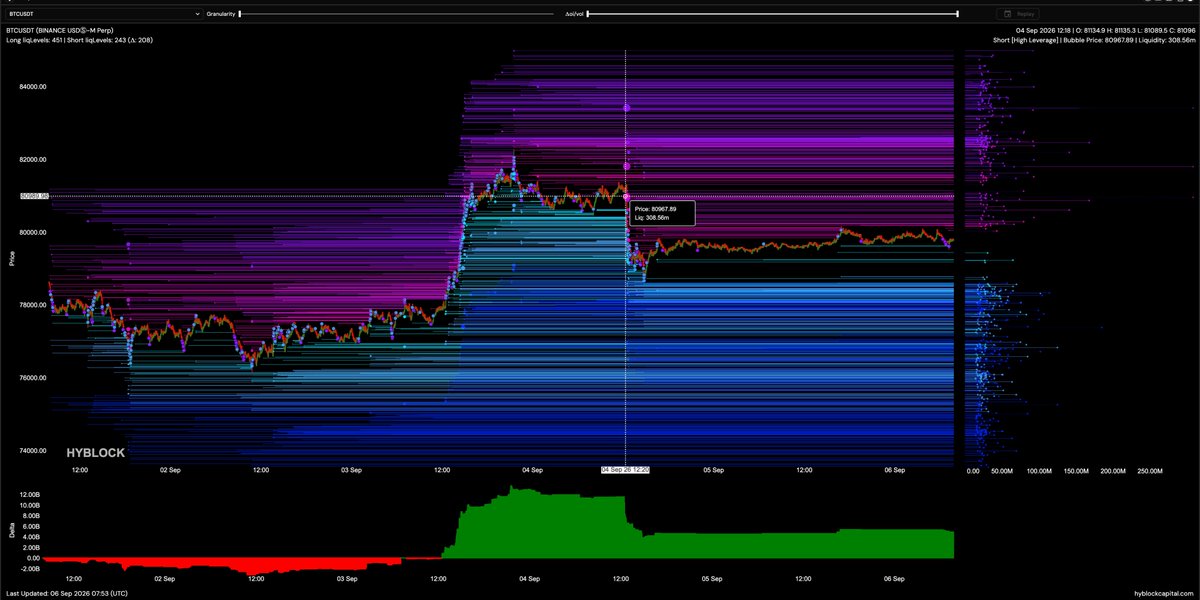The image size is (1200, 600).
Task: Click the 76000.00 price axis label
Action: tap(33, 378)
